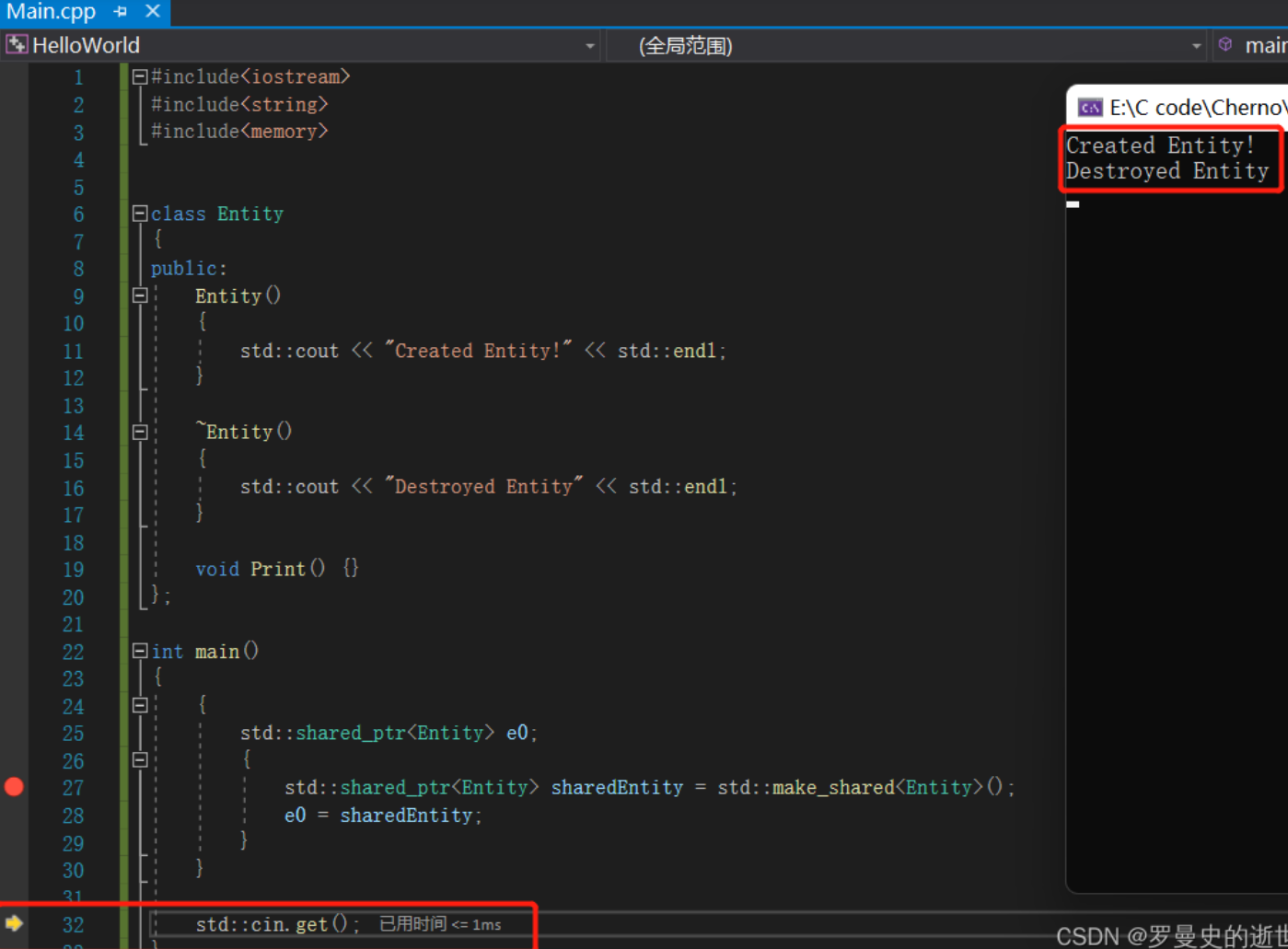Click the #include<memory> line

point(239,131)
